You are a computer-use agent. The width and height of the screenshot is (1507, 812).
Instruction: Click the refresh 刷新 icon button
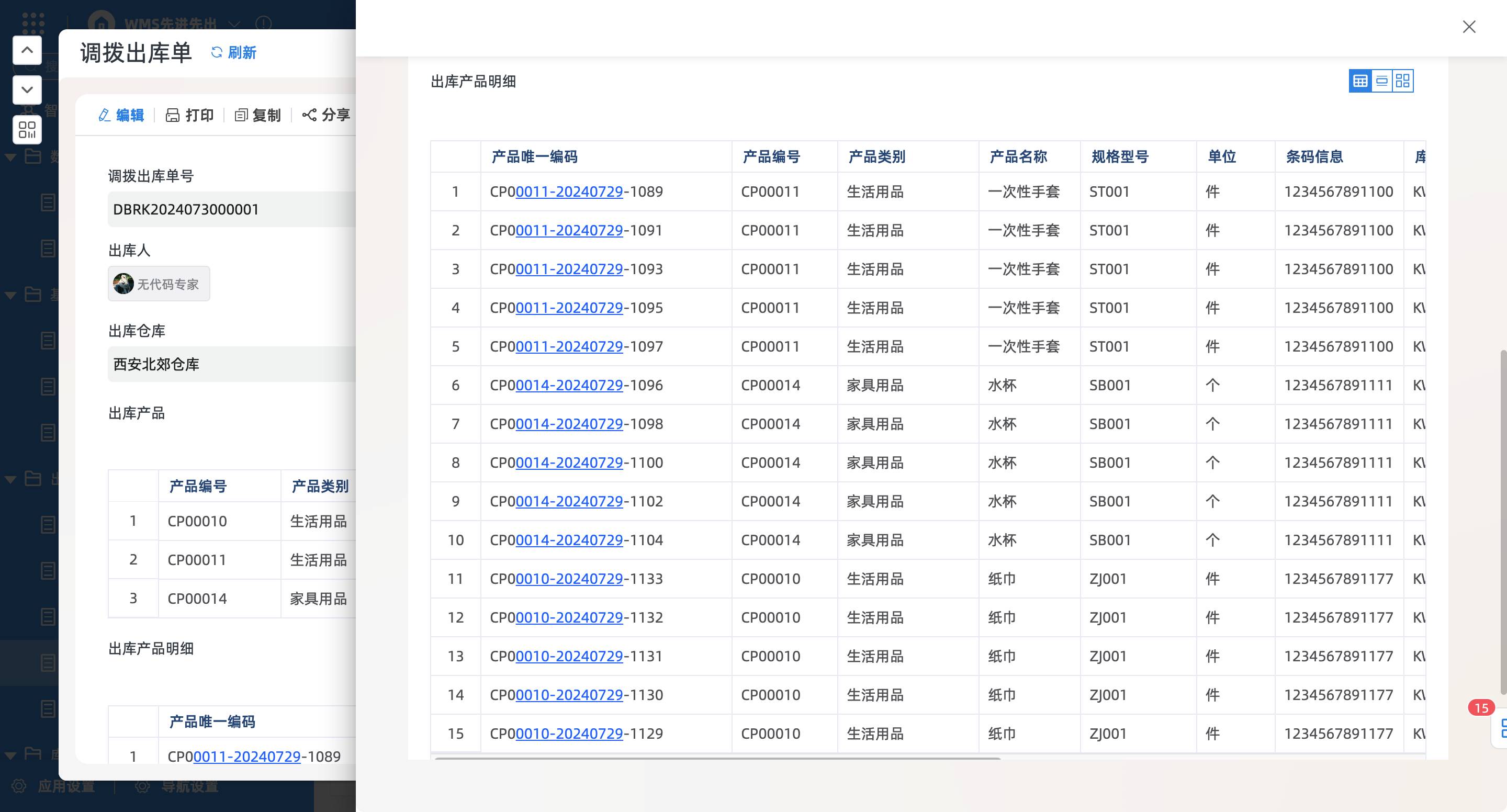click(233, 53)
